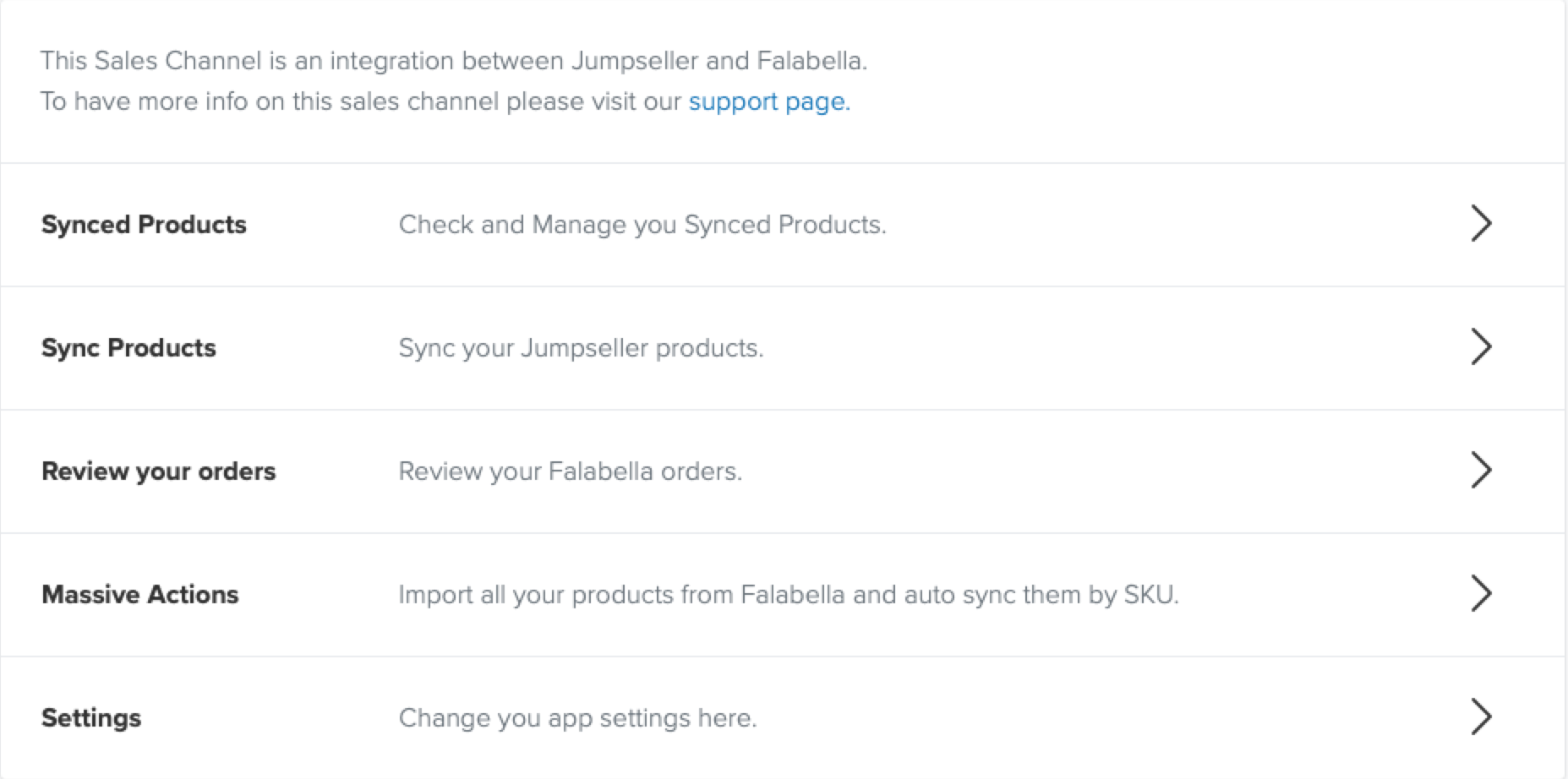Click the arrow icon beside Synced Products
Image resolution: width=1568 pixels, height=779 pixels.
1480,224
